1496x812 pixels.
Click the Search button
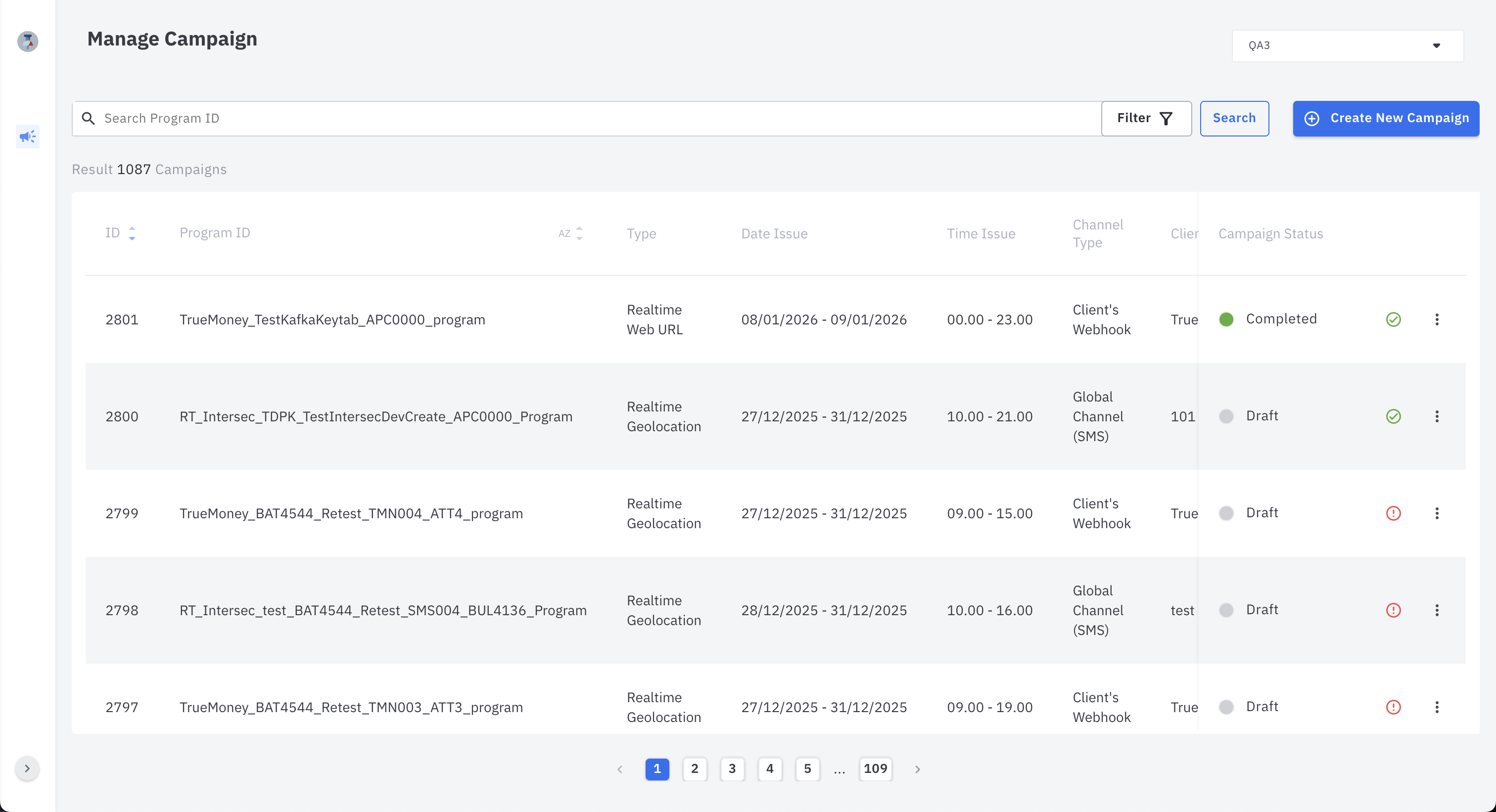(1234, 118)
